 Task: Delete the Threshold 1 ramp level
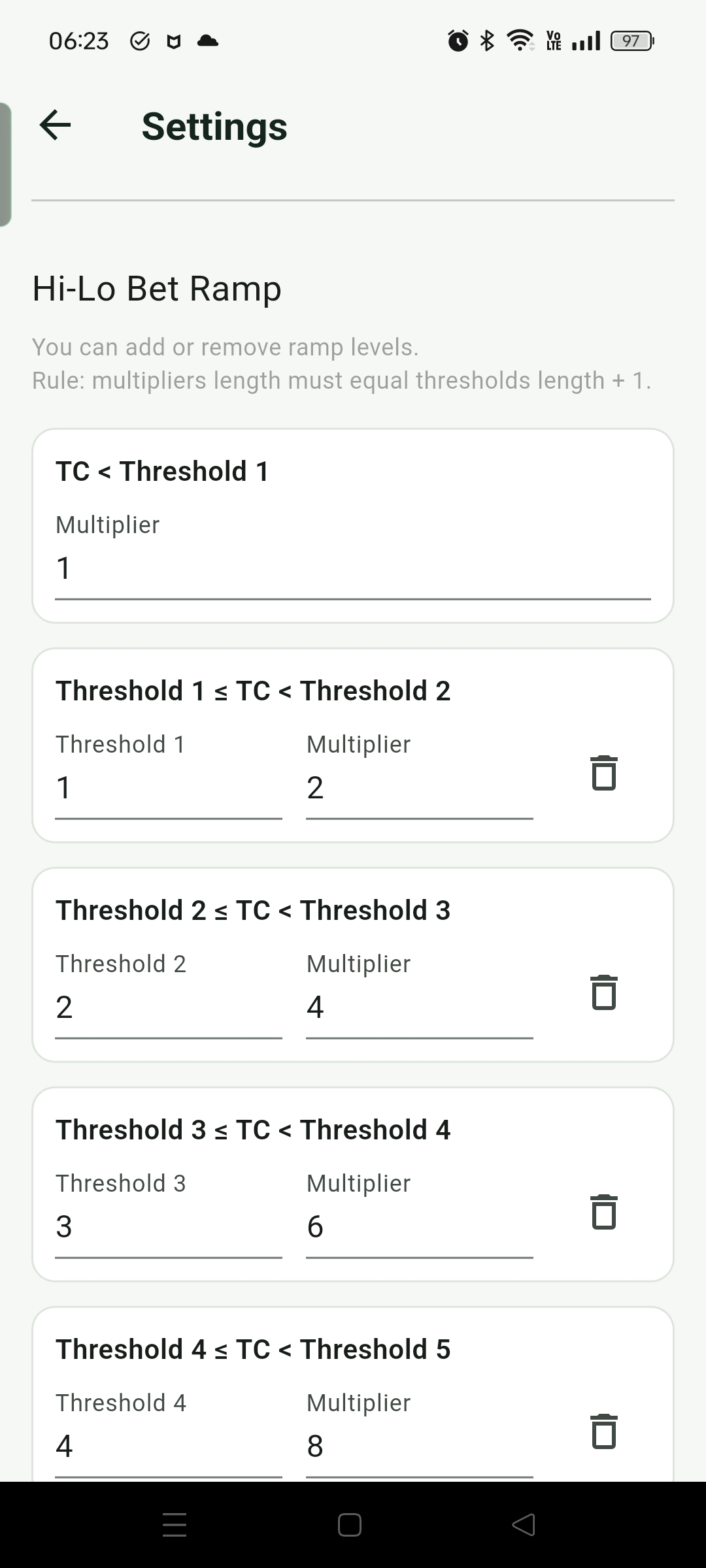click(x=604, y=773)
